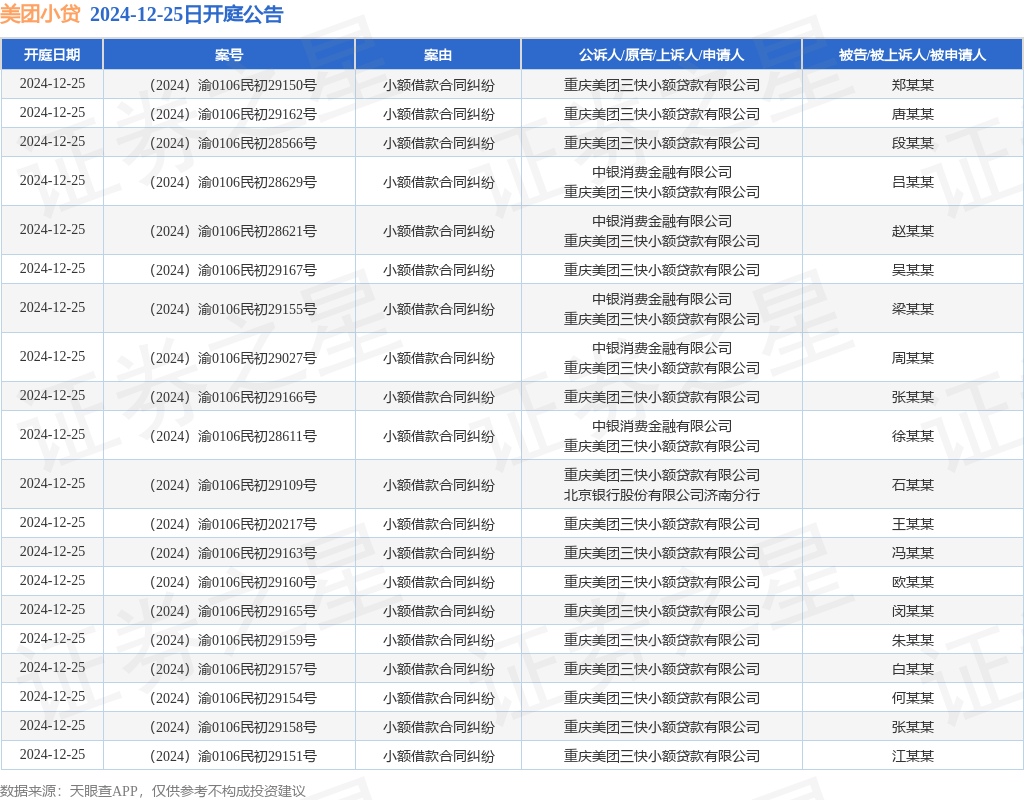Click 中银消费金融有限公司 in the 29027号 row
The width and height of the screenshot is (1024, 800).
(x=662, y=348)
